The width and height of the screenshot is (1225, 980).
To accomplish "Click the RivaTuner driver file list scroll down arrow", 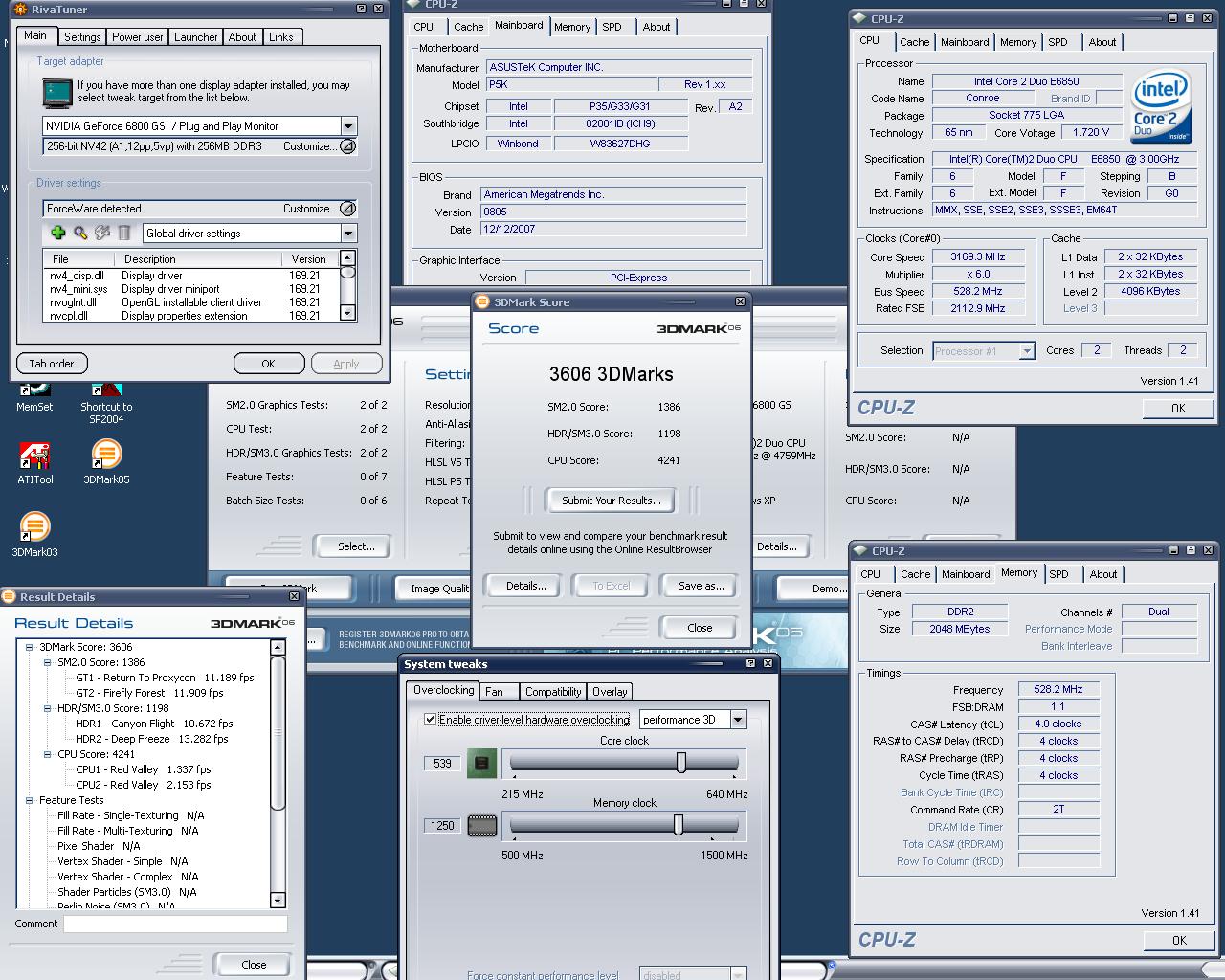I will [347, 313].
